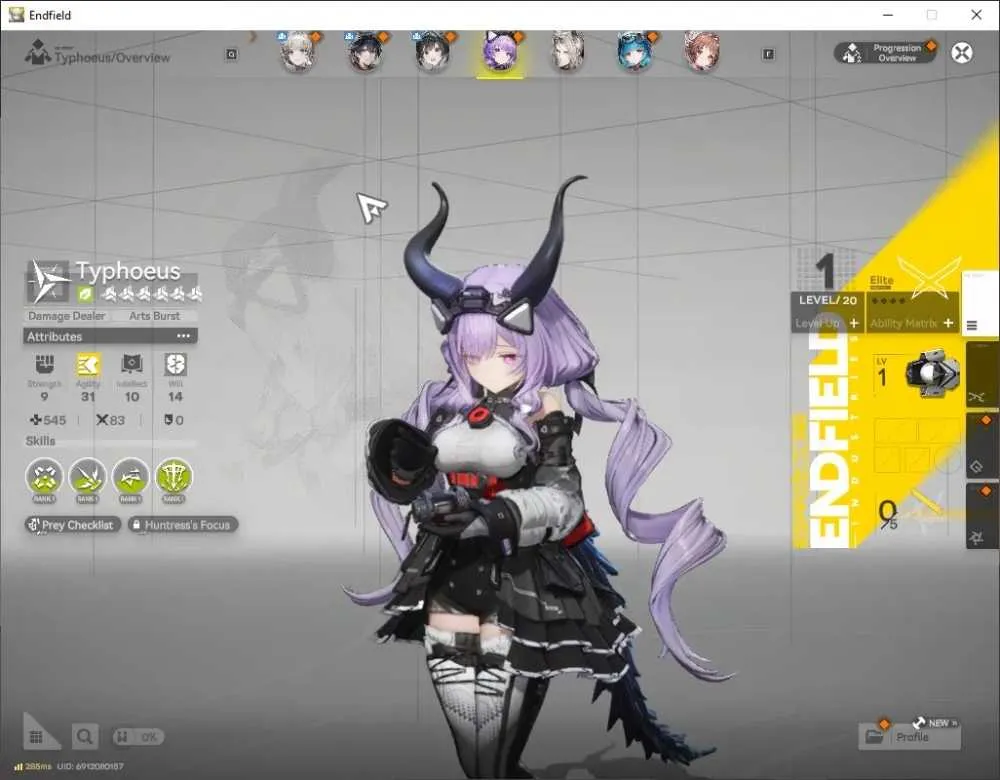
Task: Click the UID text in the status line
Action: point(91,766)
